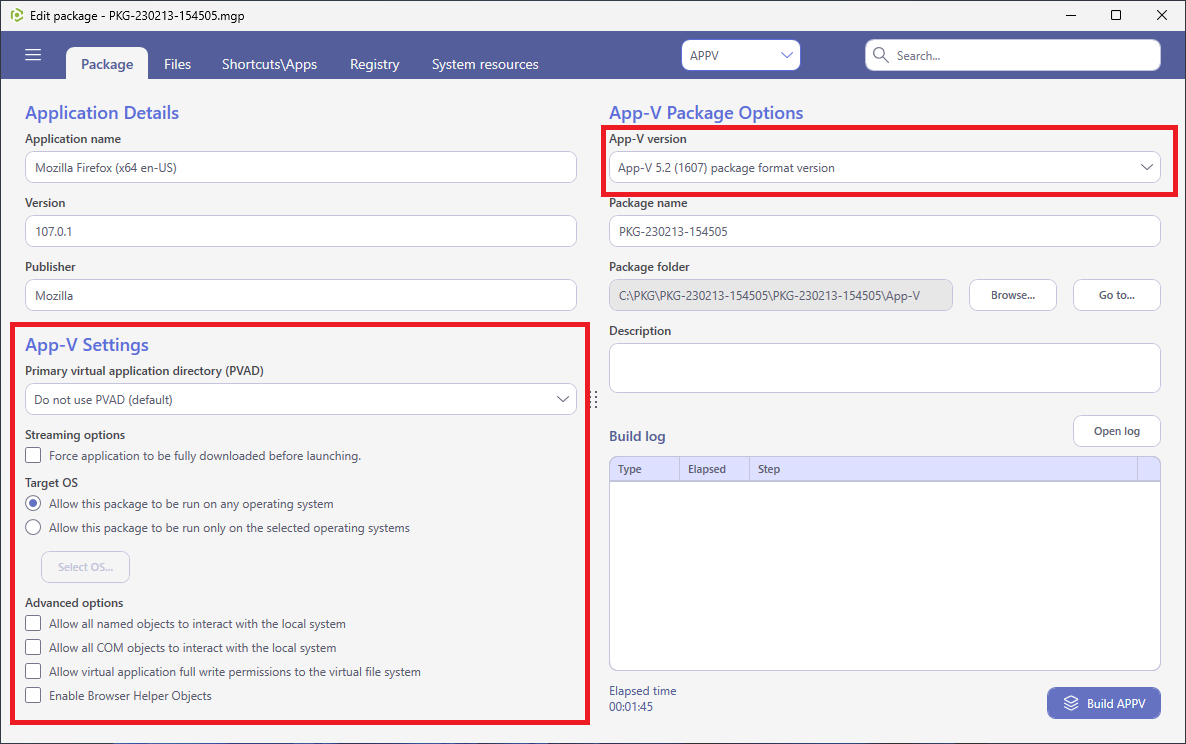
Task: Click the Package folder path field
Action: [x=781, y=295]
